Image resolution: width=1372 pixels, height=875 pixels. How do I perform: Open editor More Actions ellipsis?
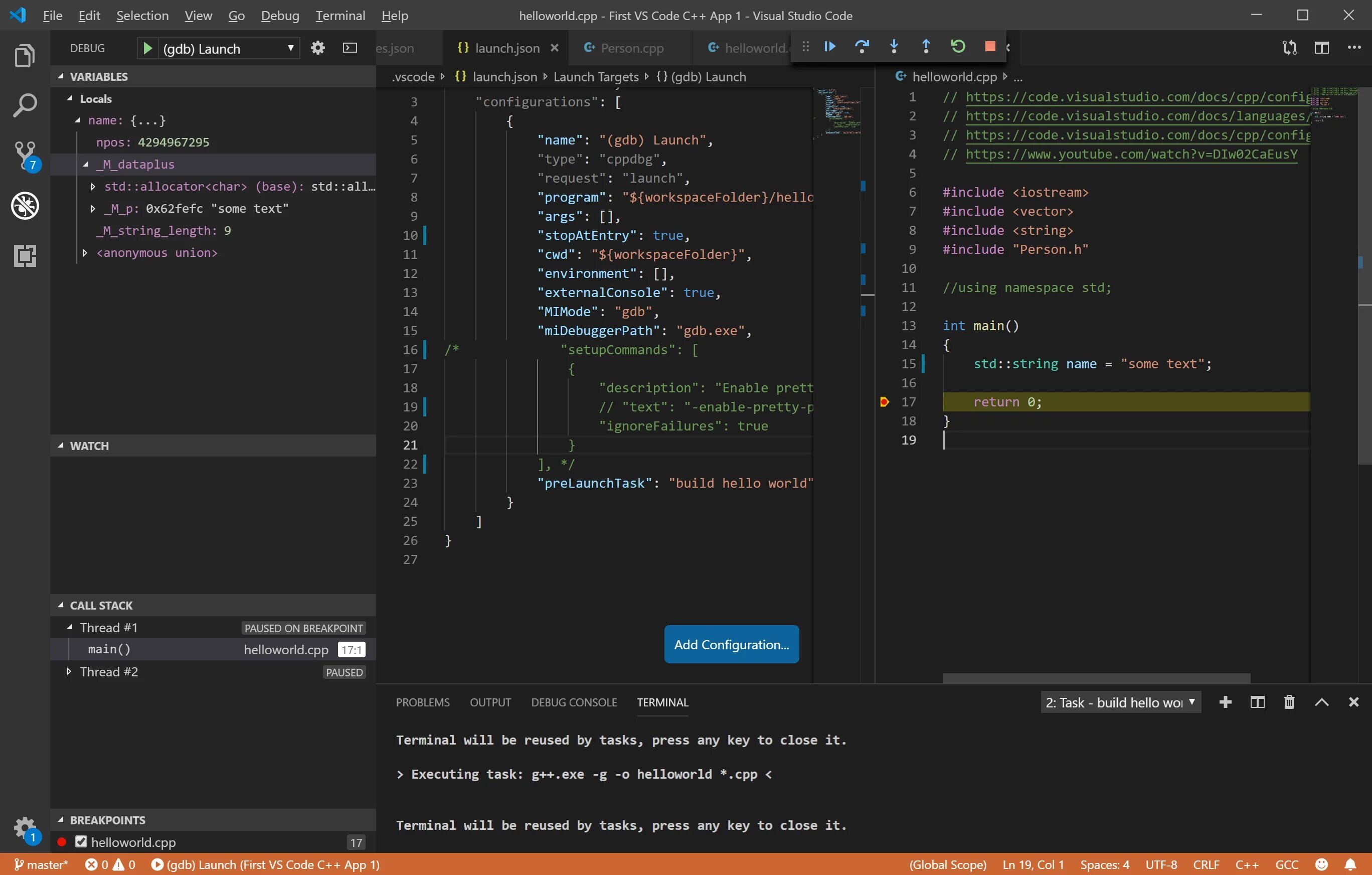(x=1354, y=48)
